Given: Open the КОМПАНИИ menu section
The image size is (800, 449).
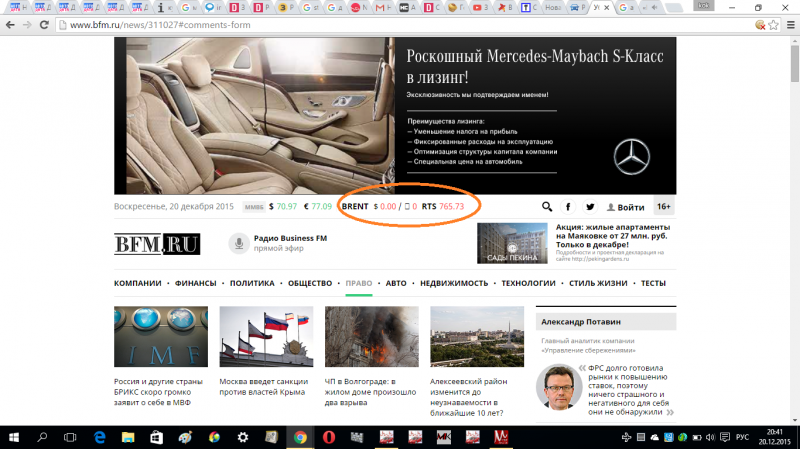Looking at the screenshot, I should click(137, 283).
